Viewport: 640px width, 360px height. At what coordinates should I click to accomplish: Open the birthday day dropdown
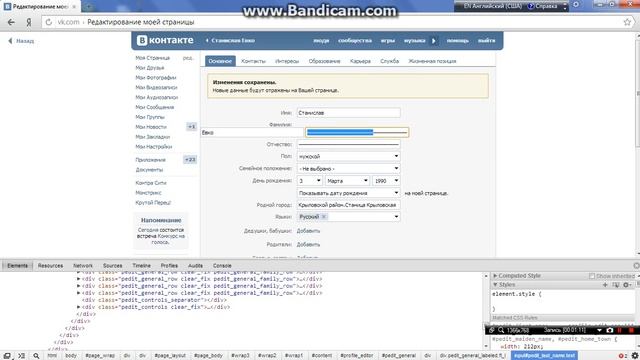309,181
